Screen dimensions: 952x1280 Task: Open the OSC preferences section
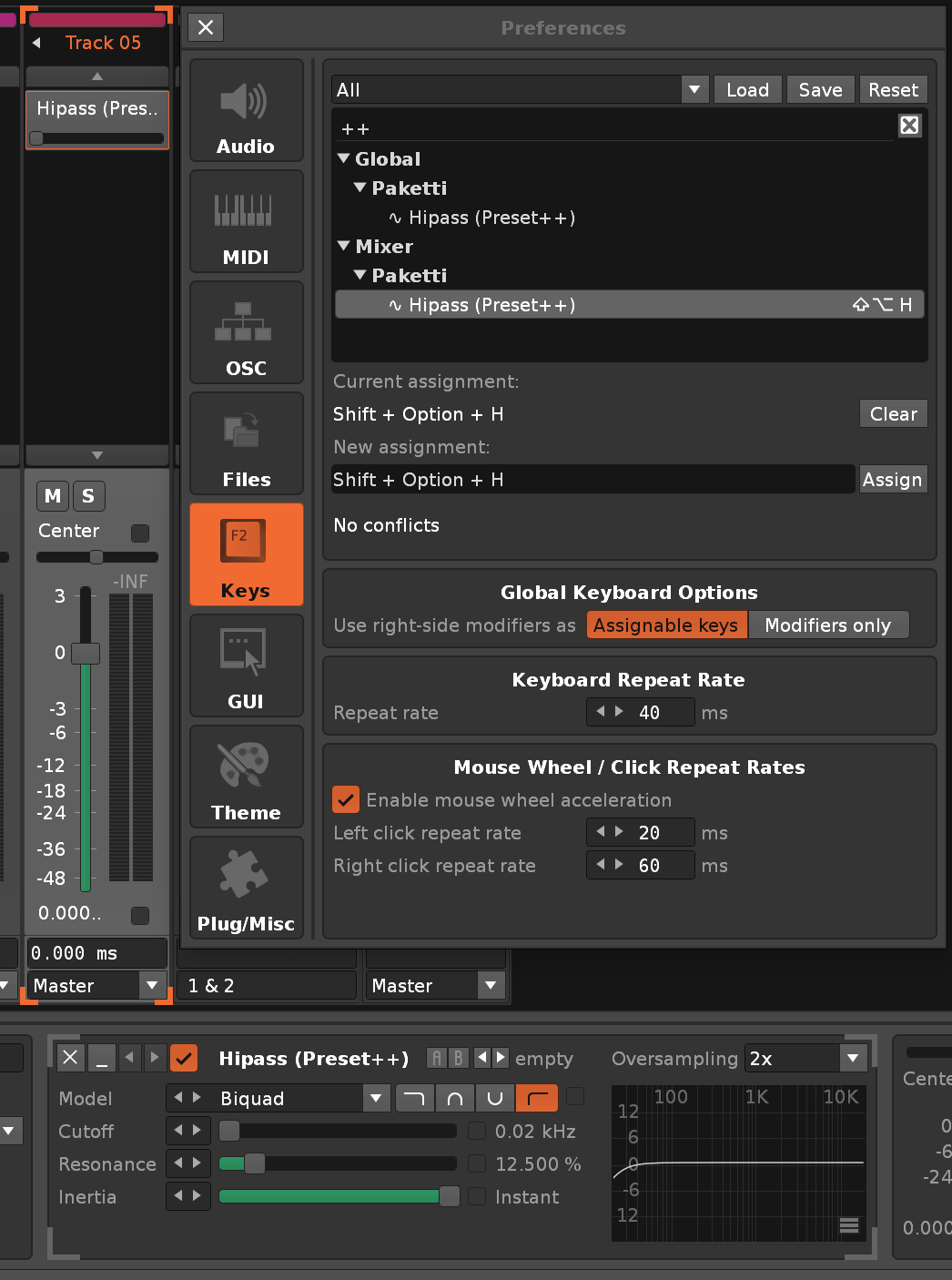pos(246,333)
